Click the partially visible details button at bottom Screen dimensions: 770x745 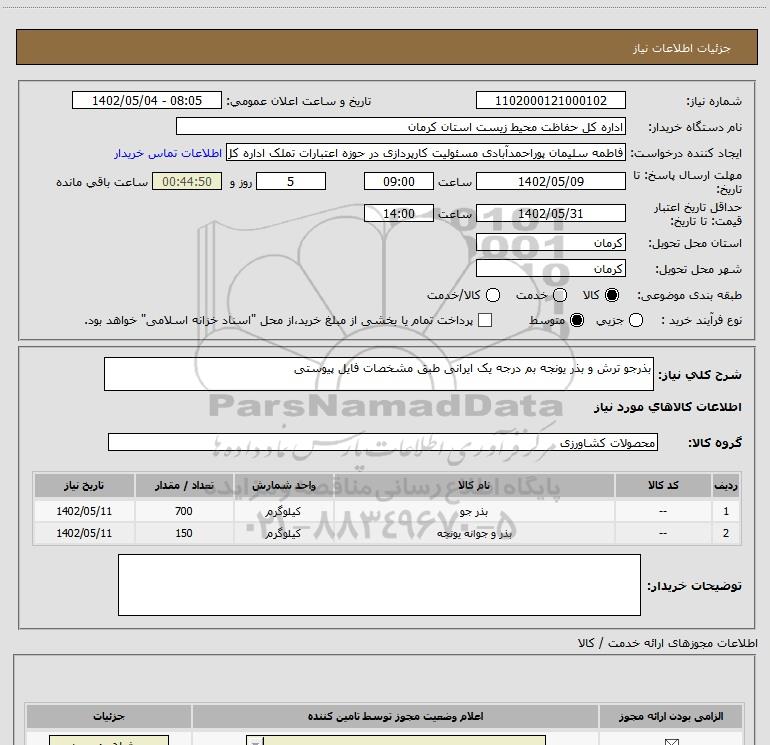point(109,741)
